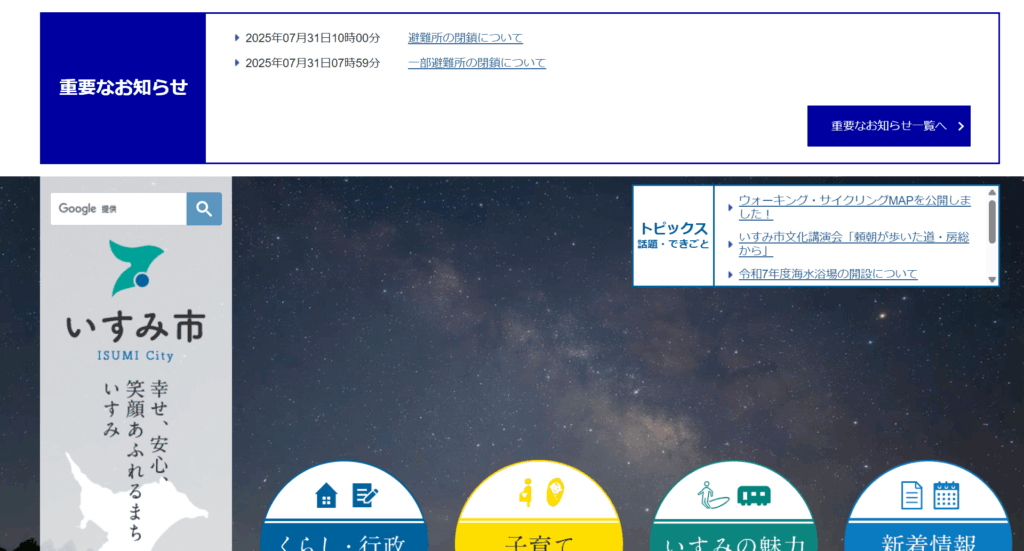Click the topics scrollbar up arrow
The width and height of the screenshot is (1024, 551).
click(x=992, y=193)
